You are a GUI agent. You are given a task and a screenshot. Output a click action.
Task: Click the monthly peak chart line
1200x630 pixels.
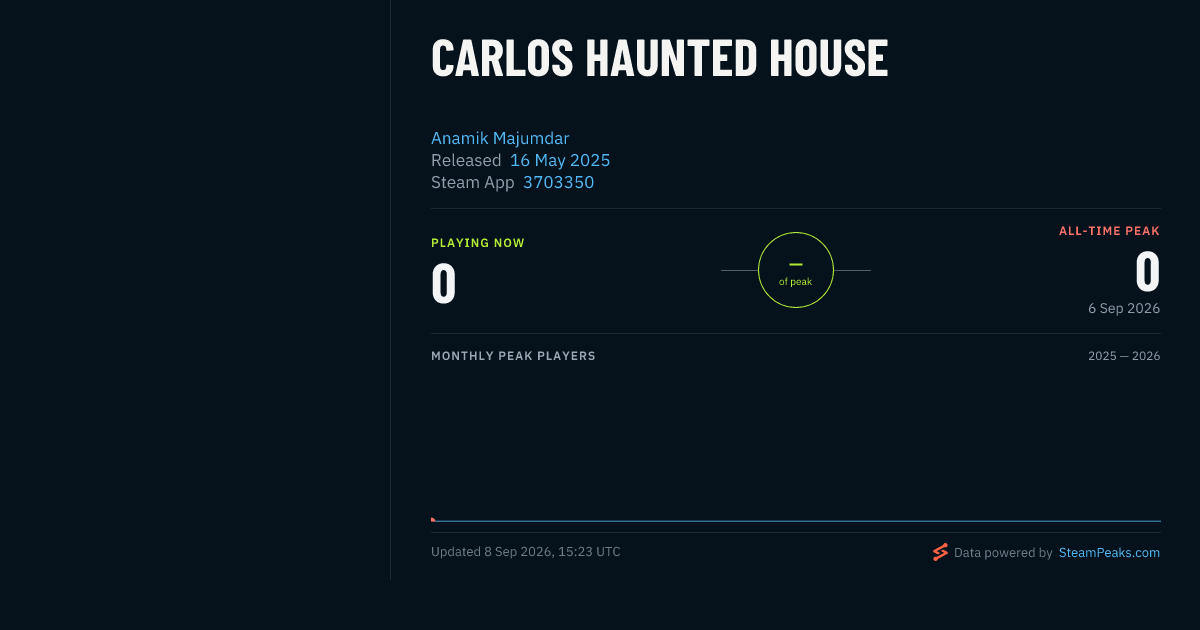coord(796,521)
